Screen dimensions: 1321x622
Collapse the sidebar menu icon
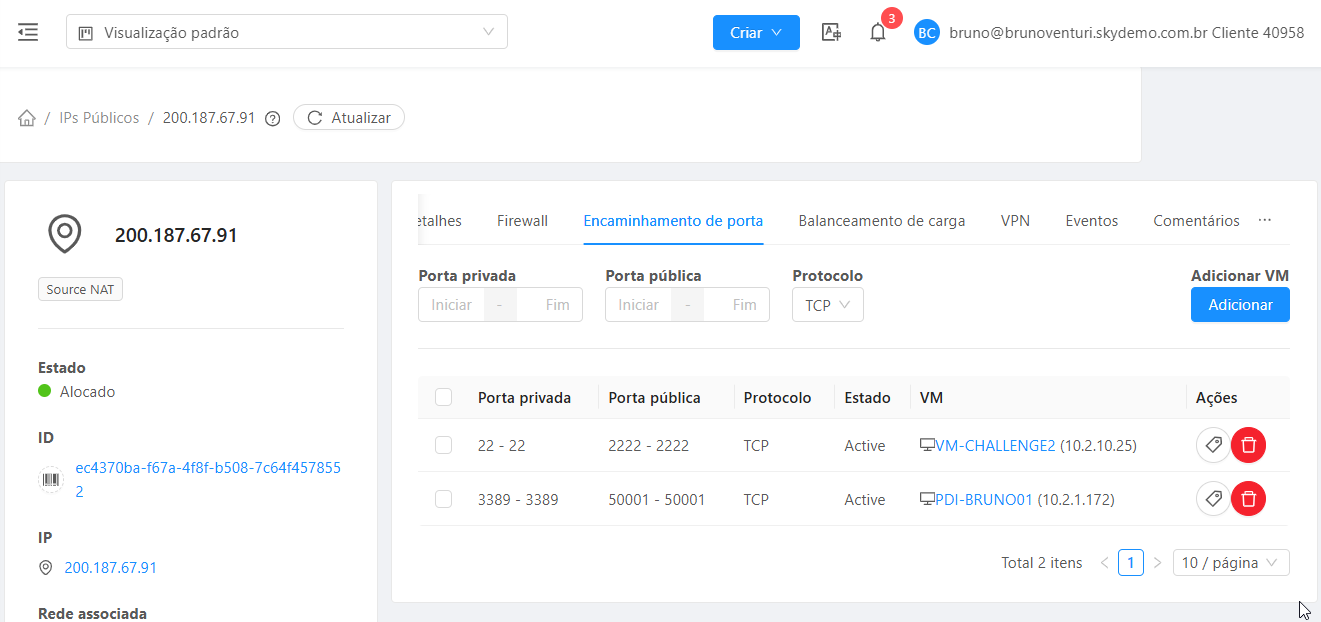coord(28,32)
